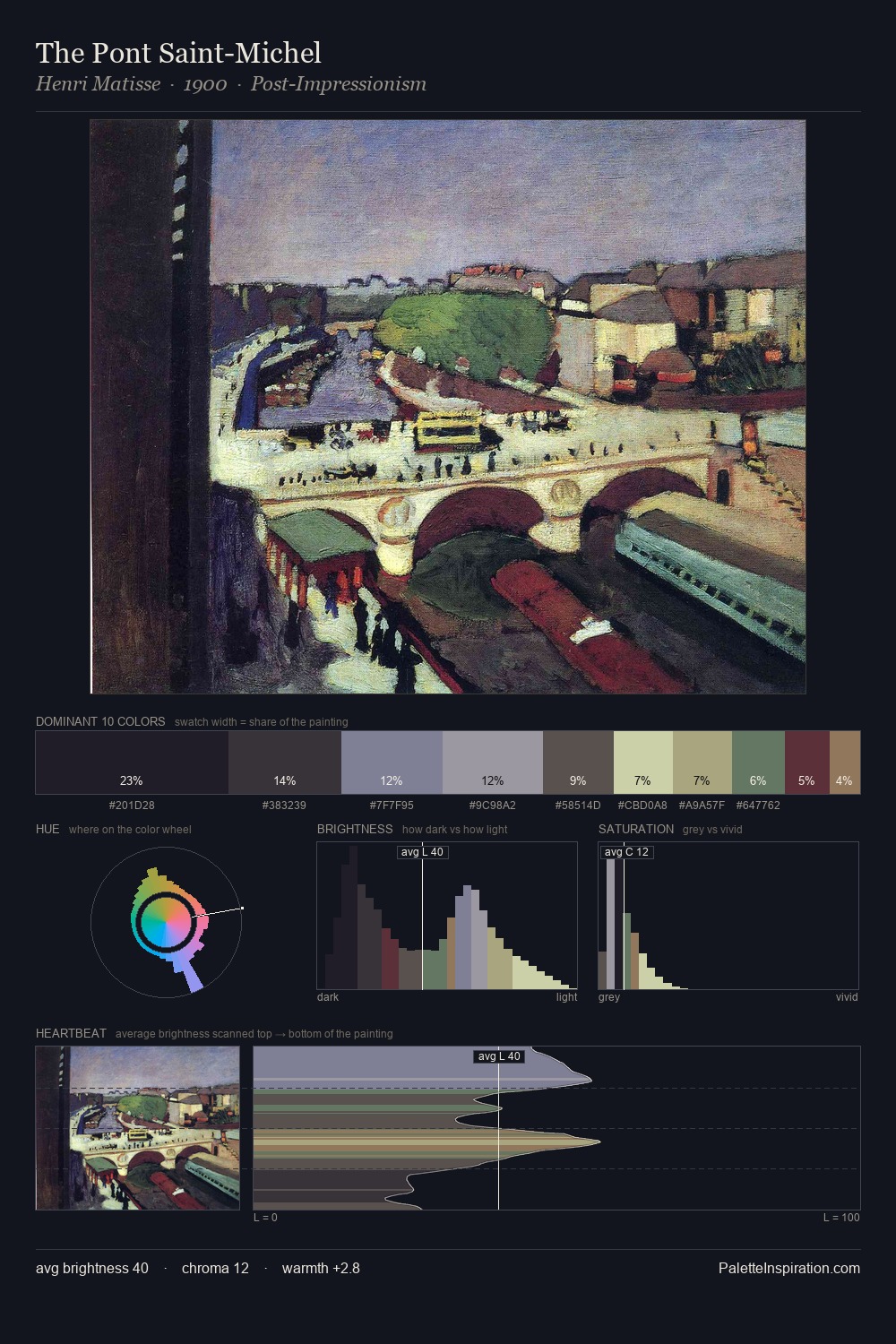The width and height of the screenshot is (896, 1344).
Task: Click the saturation histogram chart
Action: [x=728, y=916]
